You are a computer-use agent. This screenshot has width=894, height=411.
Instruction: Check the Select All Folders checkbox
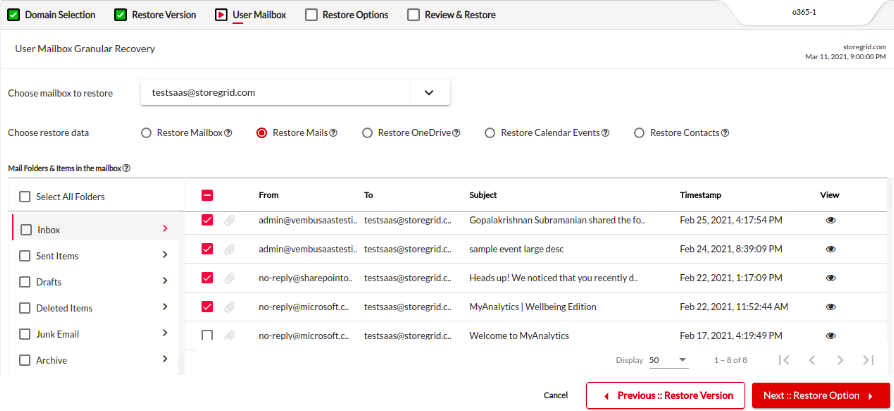[x=25, y=197]
